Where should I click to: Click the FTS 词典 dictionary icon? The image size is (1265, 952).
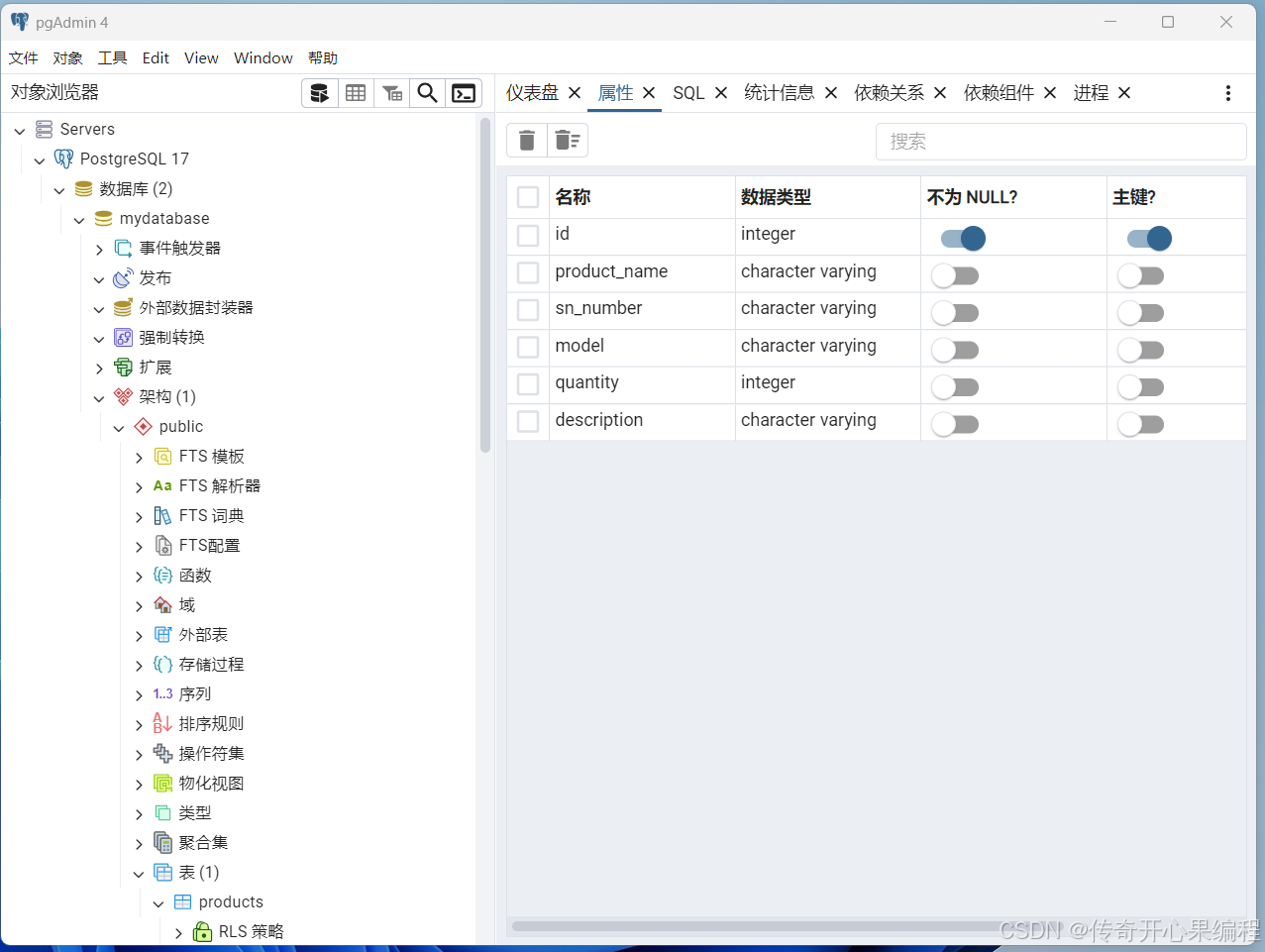[162, 515]
